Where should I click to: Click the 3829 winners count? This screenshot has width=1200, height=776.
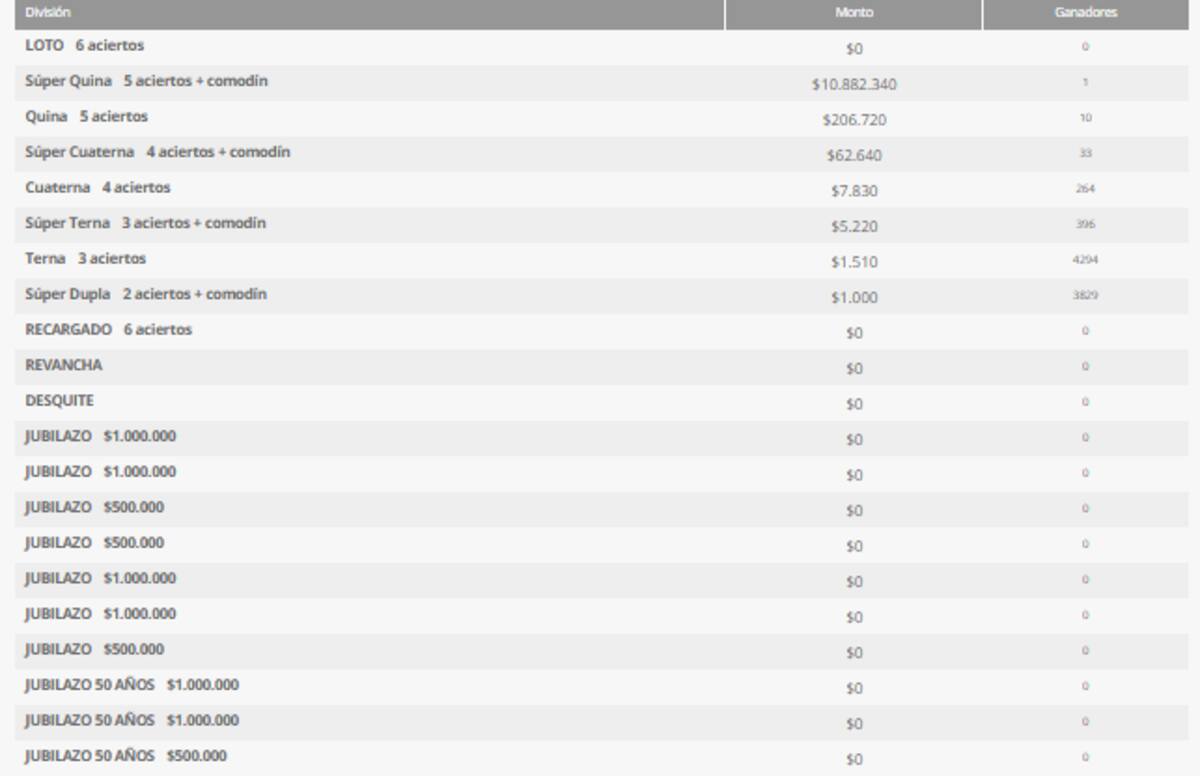[1085, 296]
